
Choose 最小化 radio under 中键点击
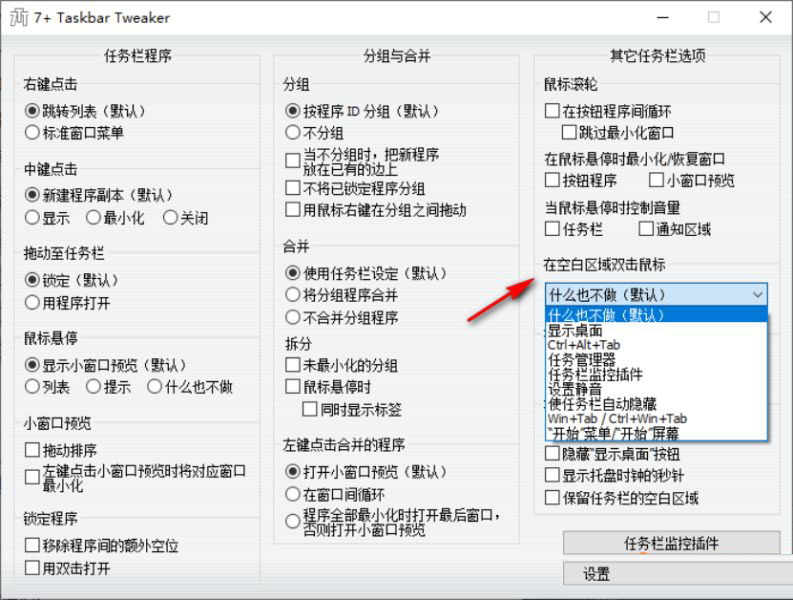[x=93, y=218]
